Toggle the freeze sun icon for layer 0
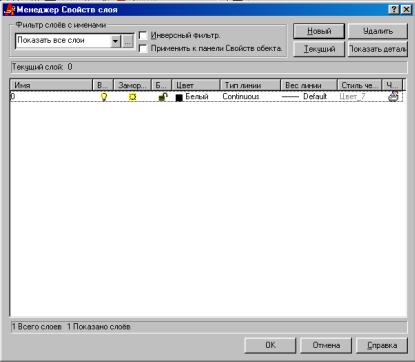 tap(133, 97)
